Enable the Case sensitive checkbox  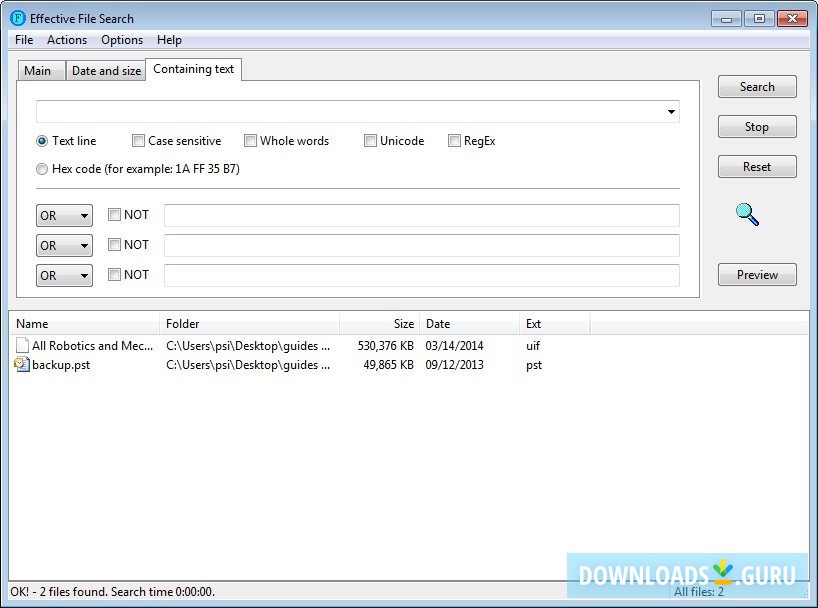(x=138, y=140)
